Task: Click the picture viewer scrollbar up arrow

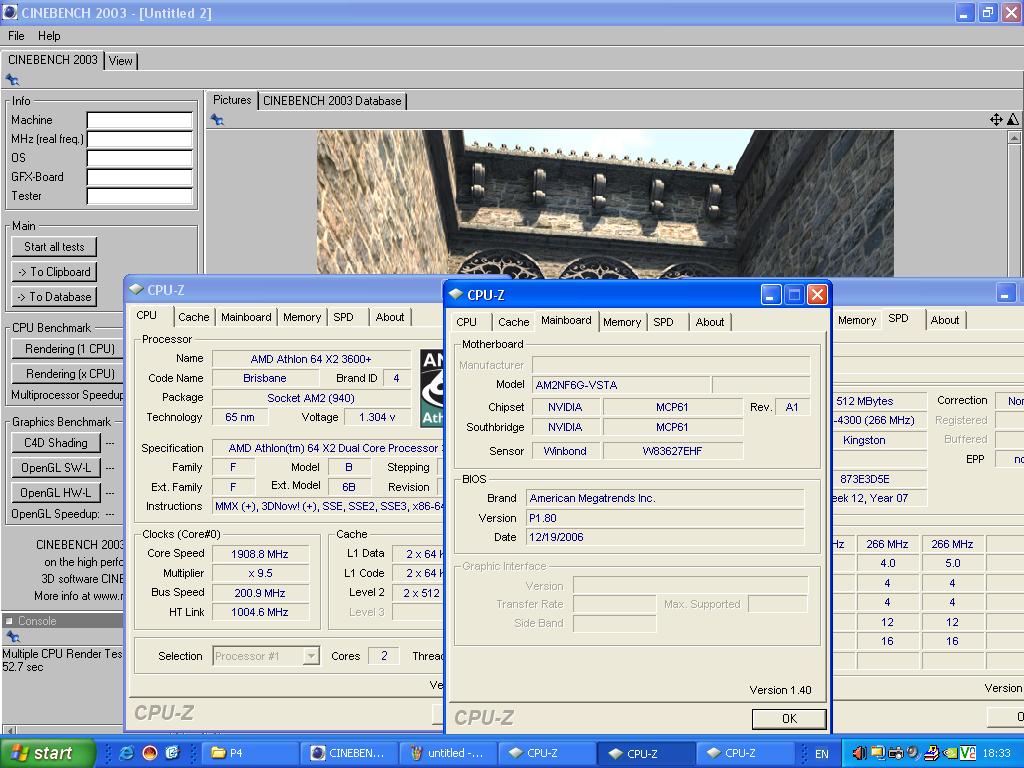Action: coord(1015,138)
